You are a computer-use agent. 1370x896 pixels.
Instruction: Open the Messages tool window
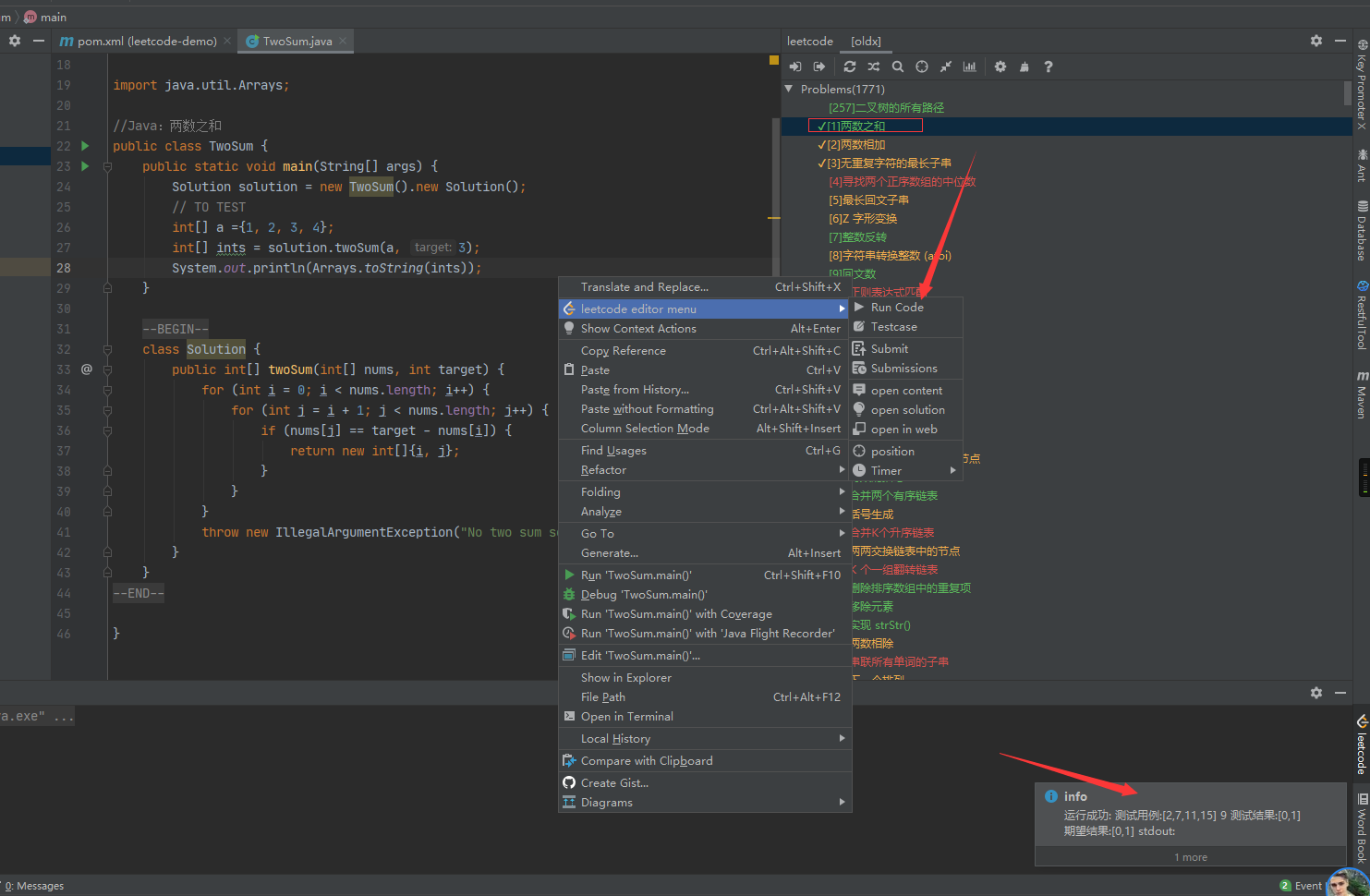coord(35,886)
